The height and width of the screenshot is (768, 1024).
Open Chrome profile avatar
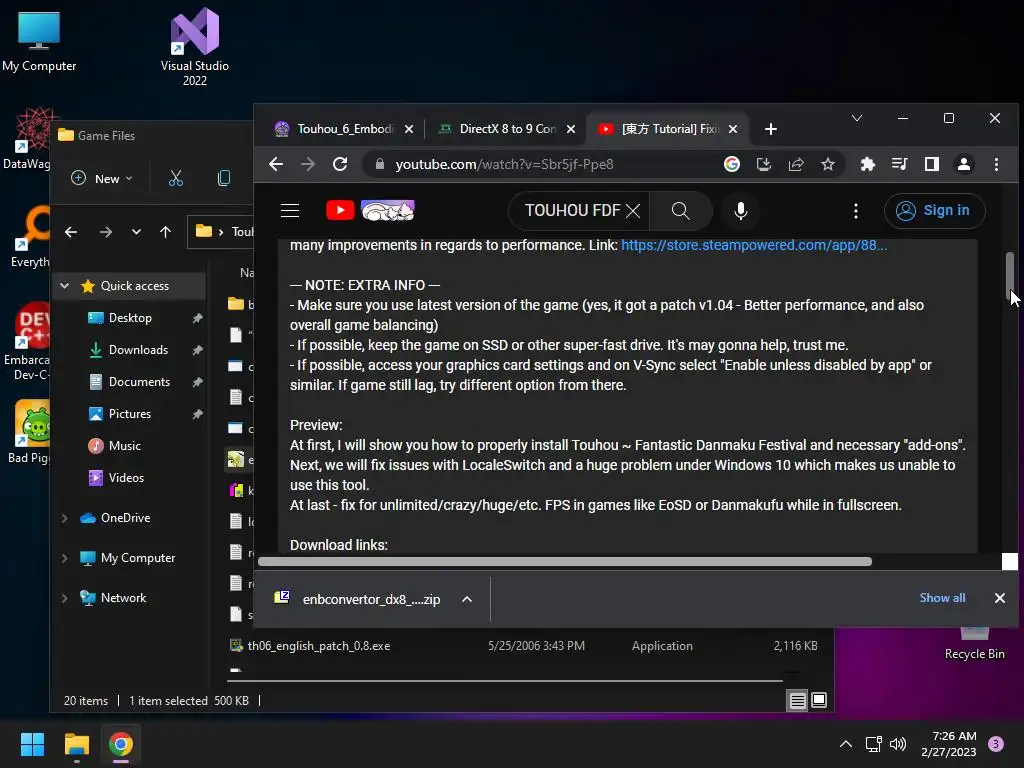coord(964,164)
